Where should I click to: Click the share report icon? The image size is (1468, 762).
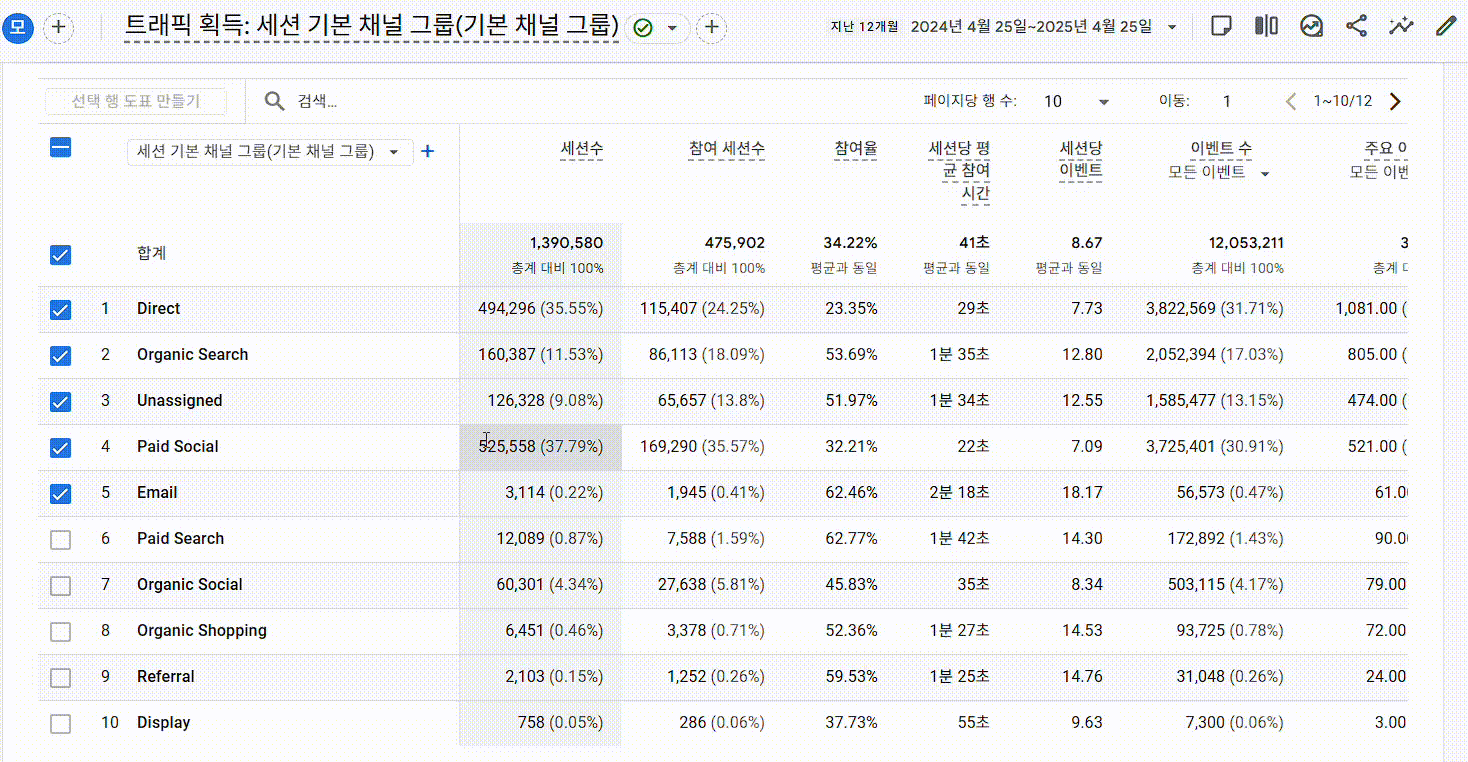pos(1356,27)
